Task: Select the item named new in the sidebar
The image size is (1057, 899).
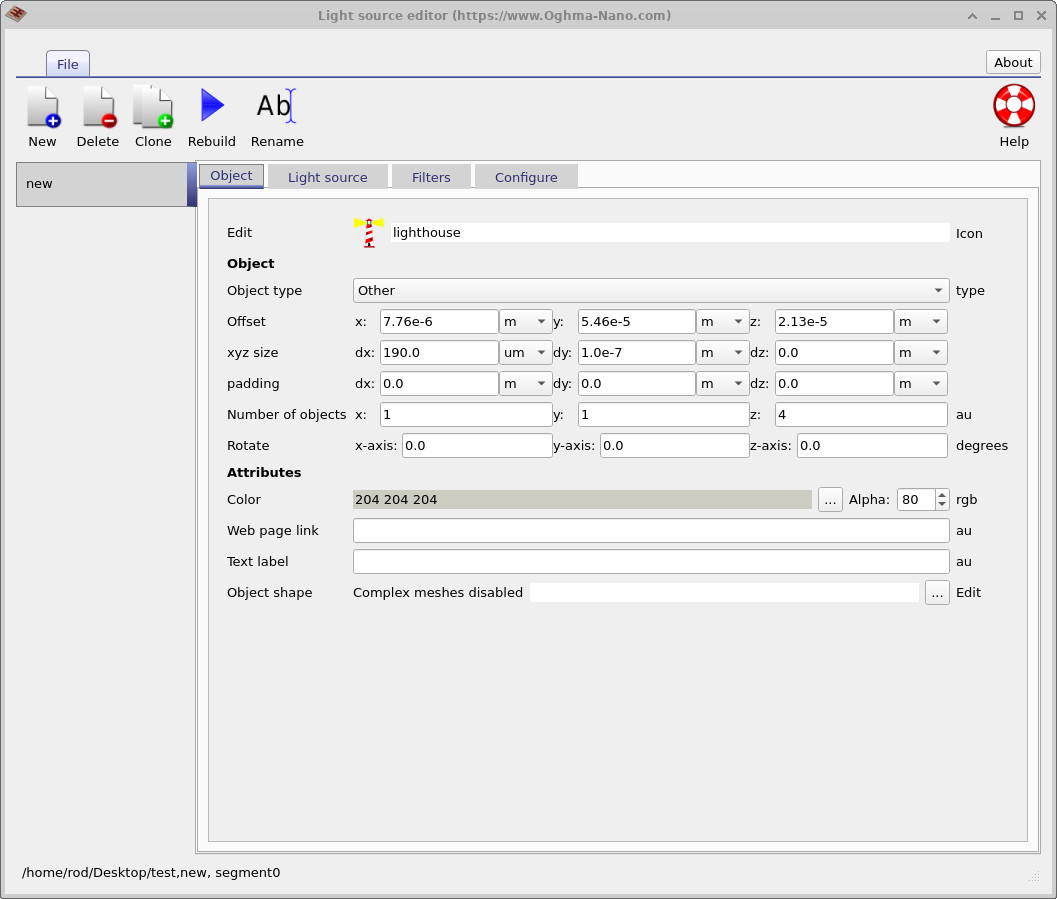Action: 100,184
